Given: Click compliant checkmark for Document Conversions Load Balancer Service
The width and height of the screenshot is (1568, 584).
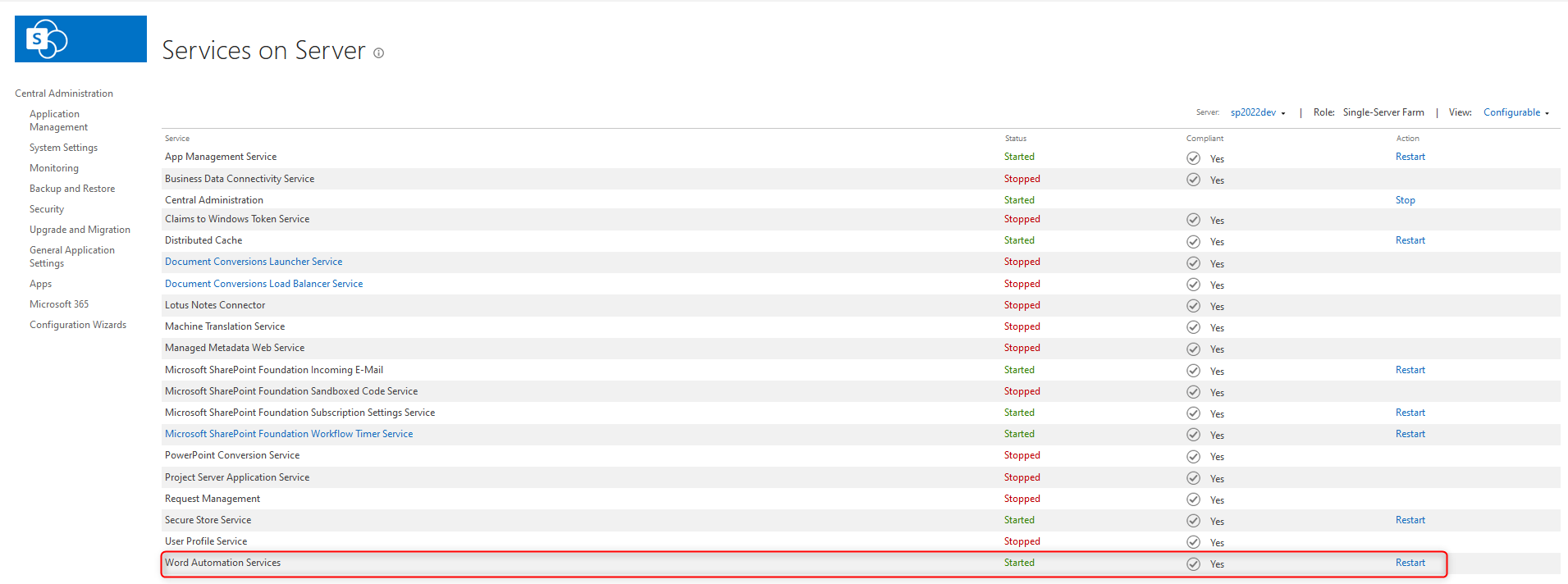Looking at the screenshot, I should pyautogui.click(x=1193, y=285).
